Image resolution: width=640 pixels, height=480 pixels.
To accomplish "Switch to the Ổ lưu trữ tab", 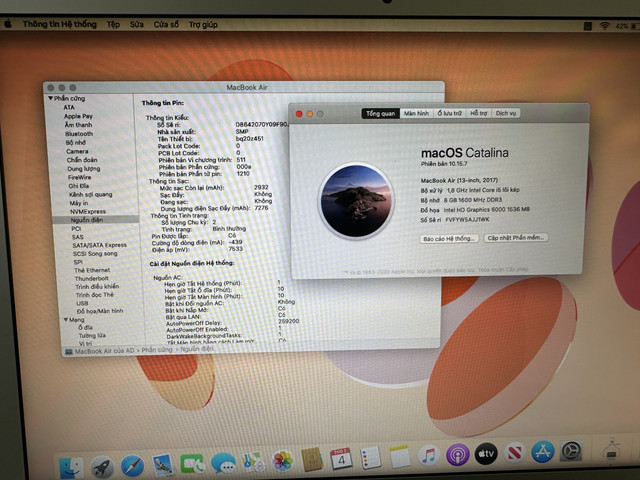I will (x=449, y=113).
